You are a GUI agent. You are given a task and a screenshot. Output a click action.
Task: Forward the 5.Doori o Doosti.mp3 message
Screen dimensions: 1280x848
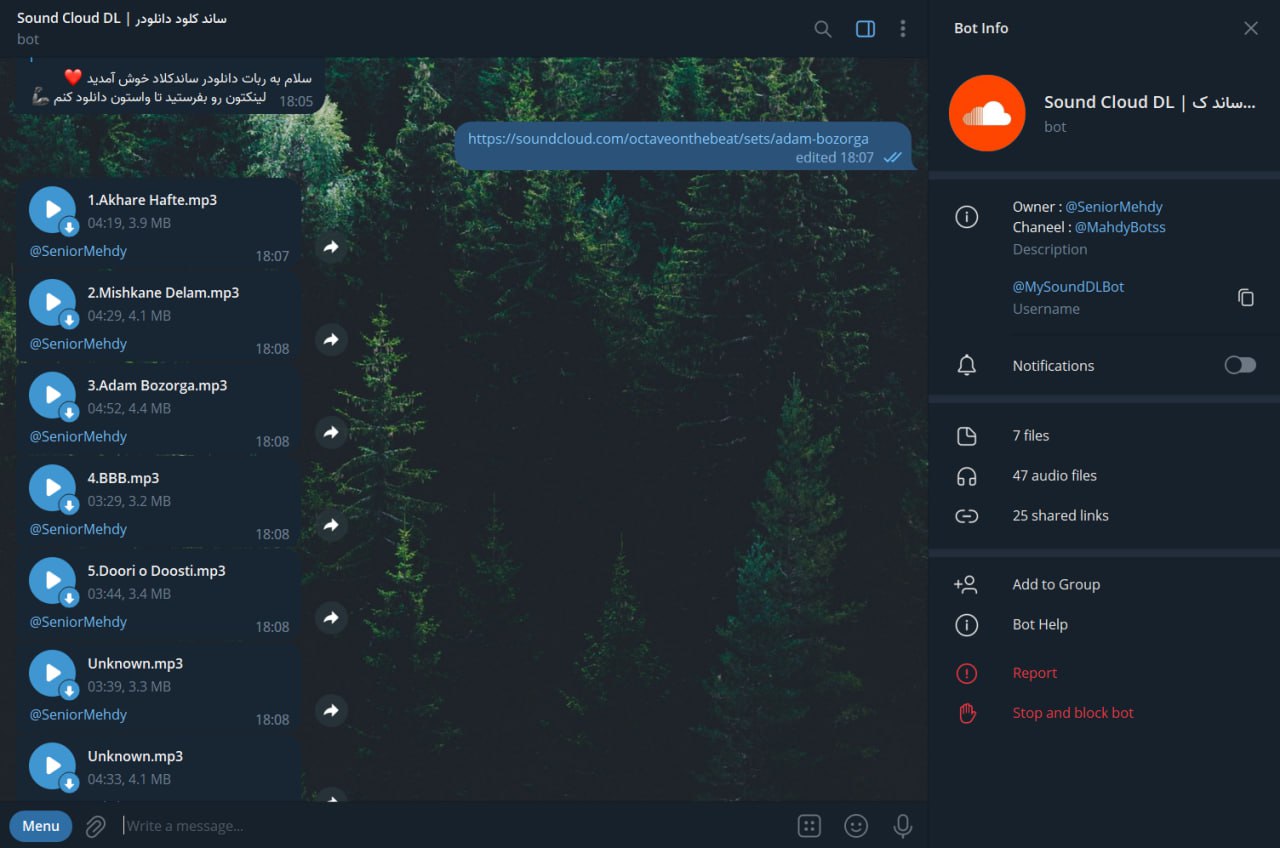(331, 617)
